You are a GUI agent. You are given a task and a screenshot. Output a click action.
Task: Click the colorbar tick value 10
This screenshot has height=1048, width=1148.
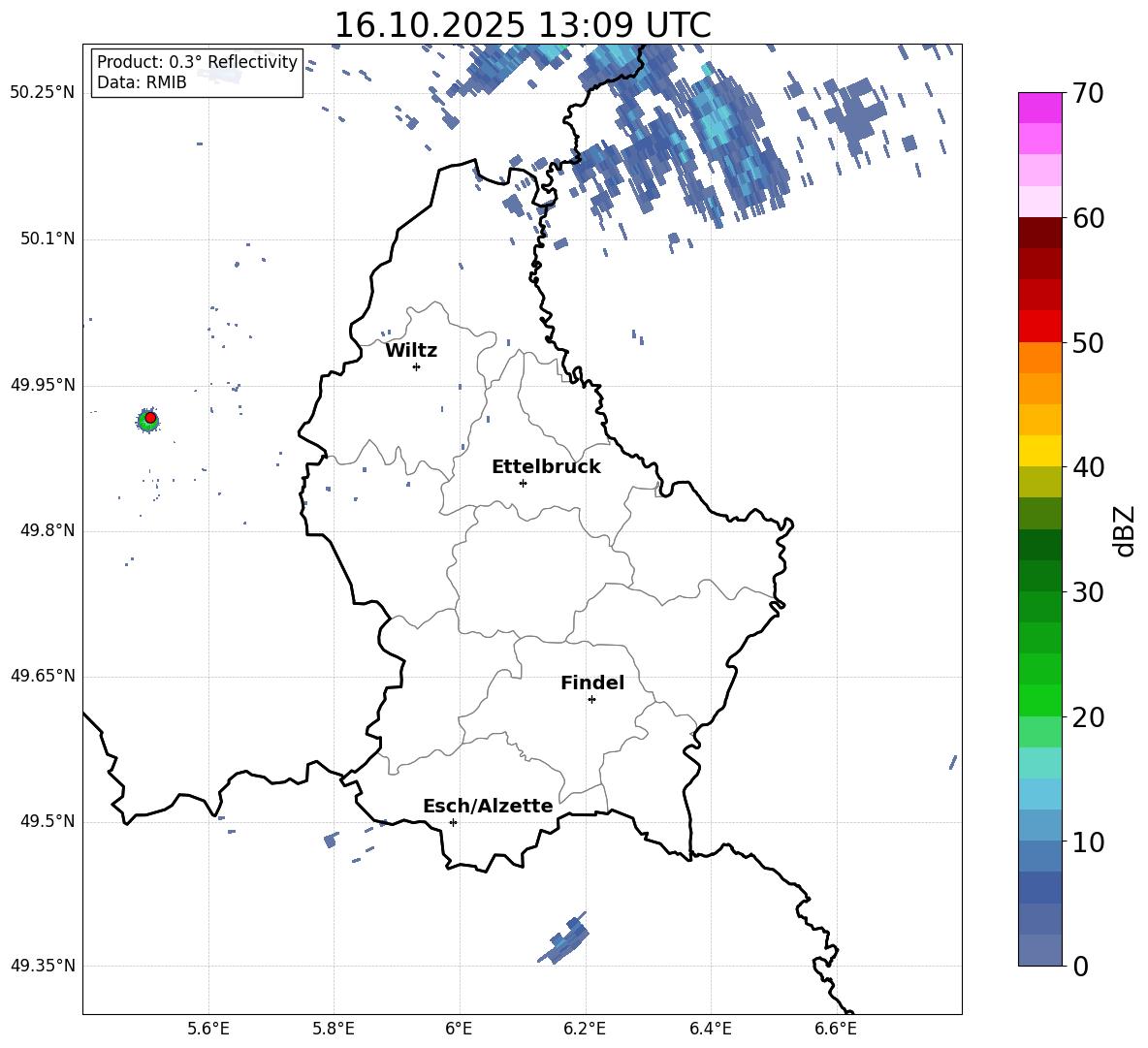[1088, 842]
